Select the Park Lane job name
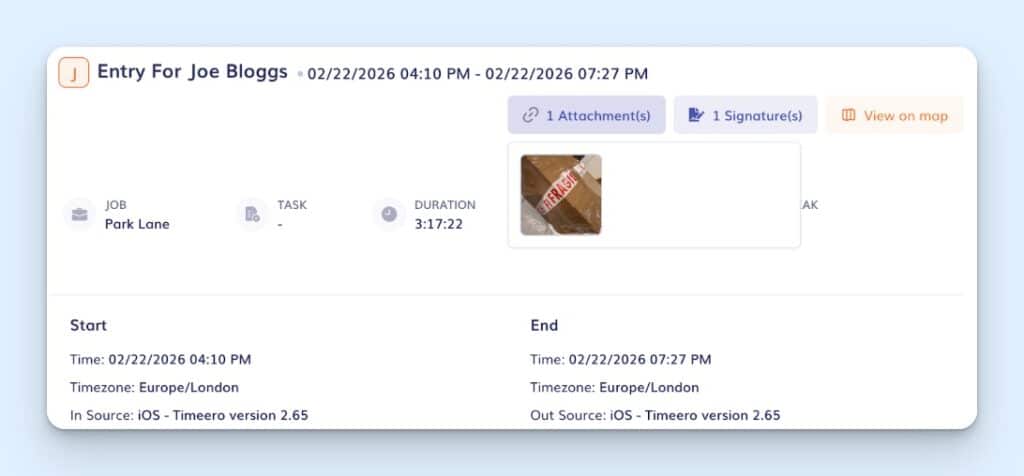Viewport: 1024px width, 476px height. [137, 224]
